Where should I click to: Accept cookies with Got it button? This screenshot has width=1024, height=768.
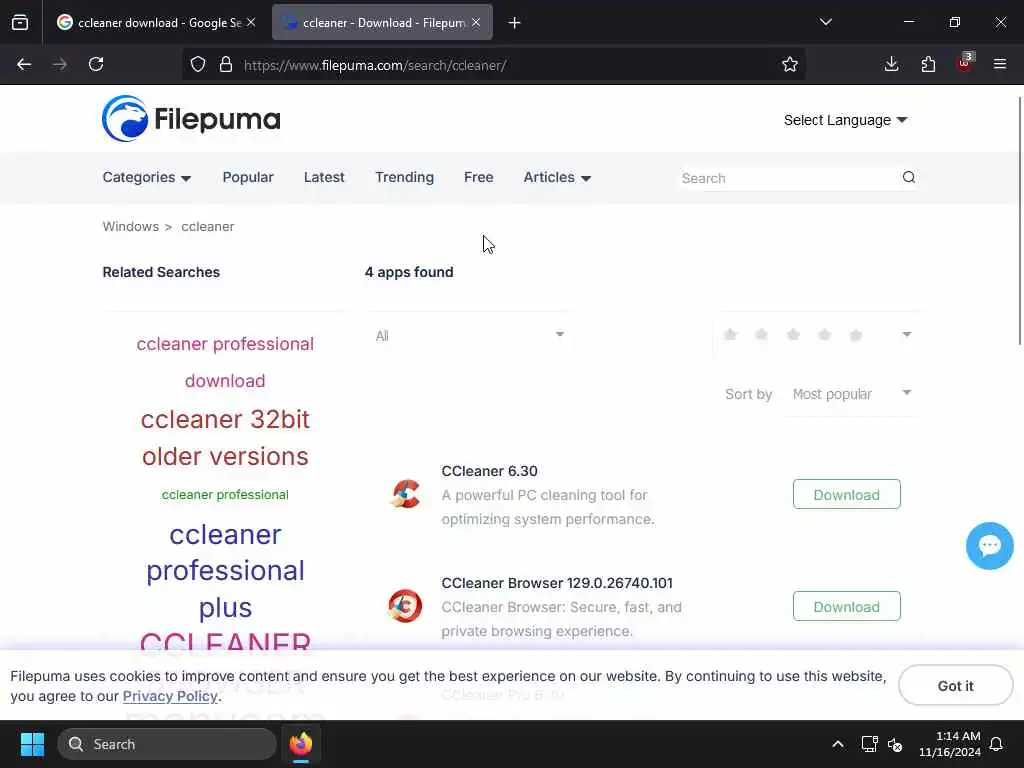click(955, 685)
